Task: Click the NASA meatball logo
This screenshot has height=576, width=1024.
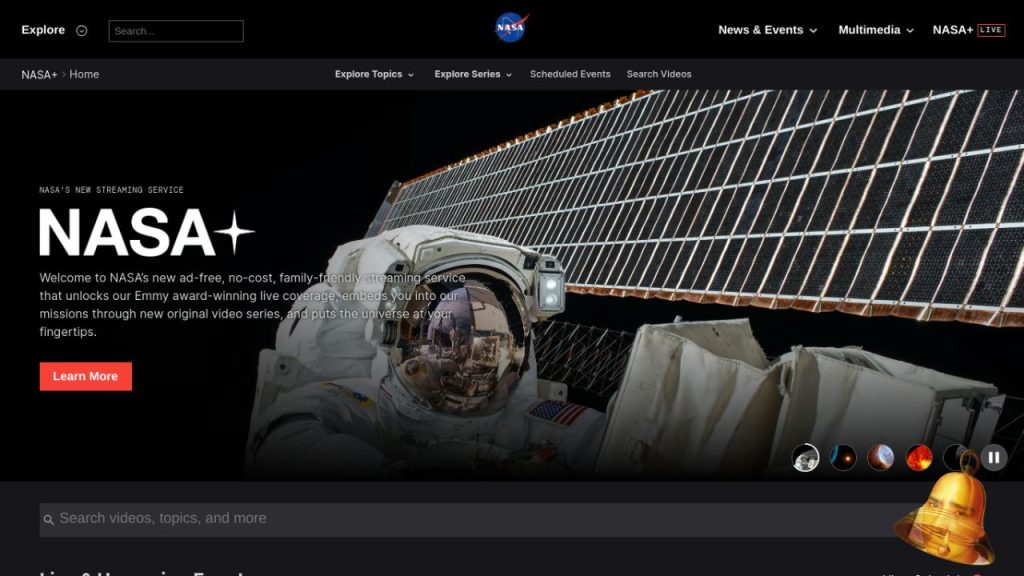Action: pyautogui.click(x=511, y=28)
